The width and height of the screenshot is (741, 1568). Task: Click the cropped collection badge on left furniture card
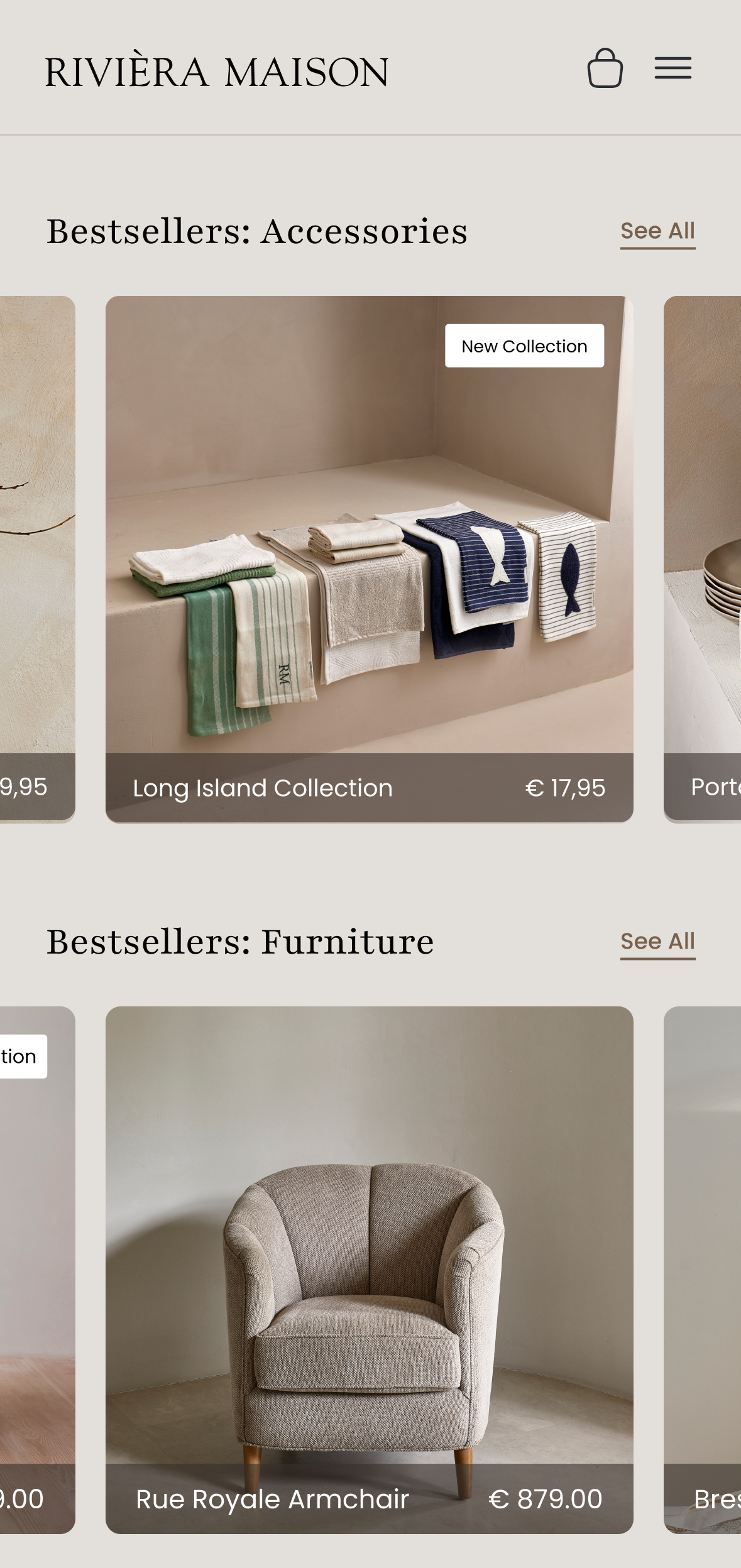(23, 1056)
